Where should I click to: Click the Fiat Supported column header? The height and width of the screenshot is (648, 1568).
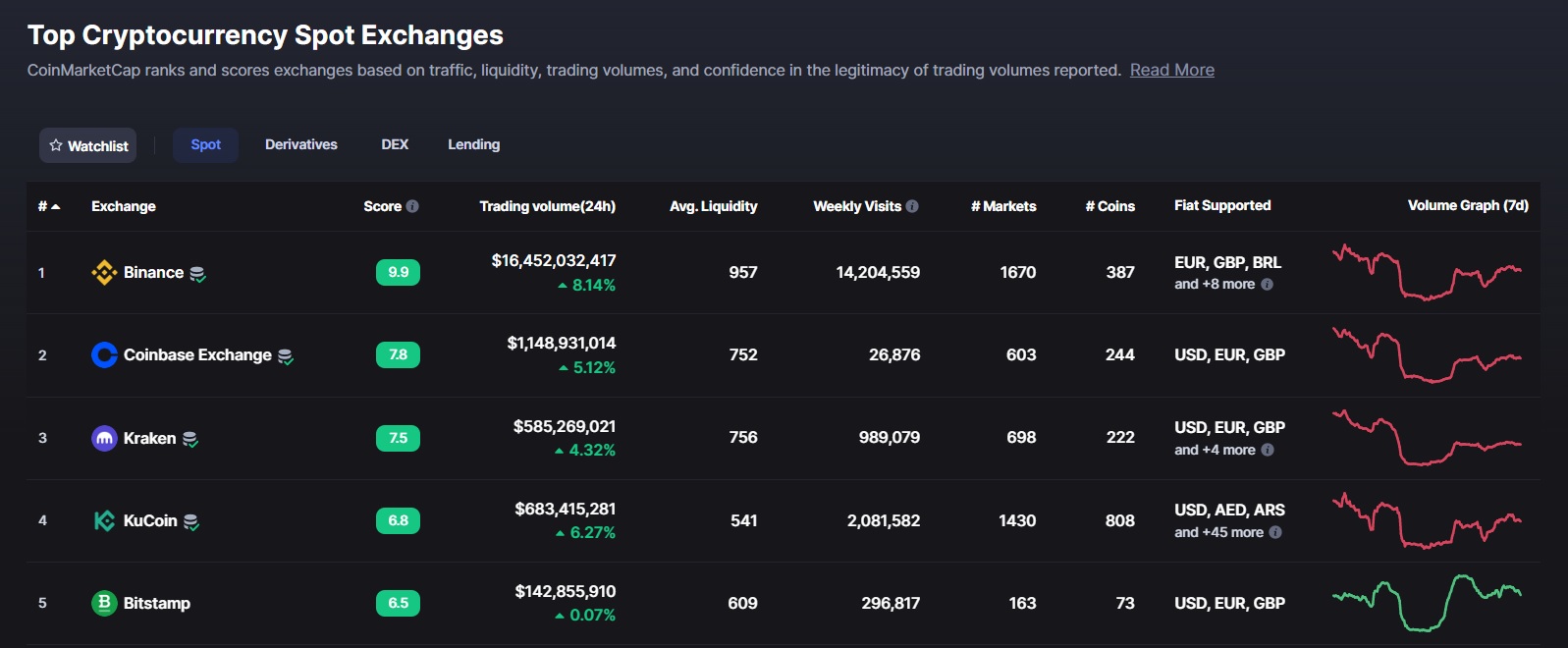1222,205
